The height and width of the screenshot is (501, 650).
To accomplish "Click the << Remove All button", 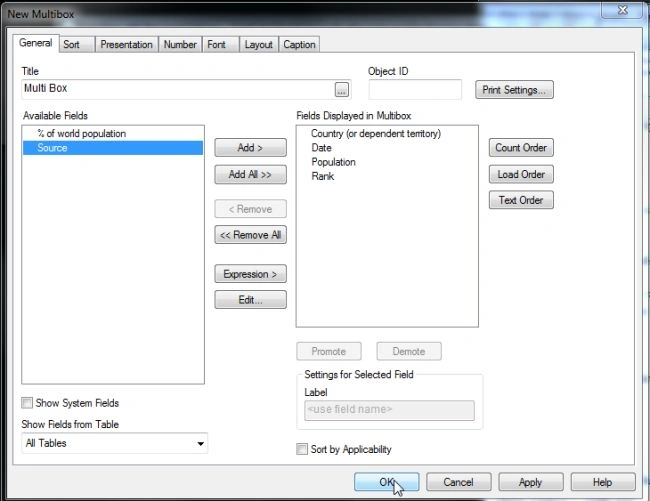I will pos(250,235).
